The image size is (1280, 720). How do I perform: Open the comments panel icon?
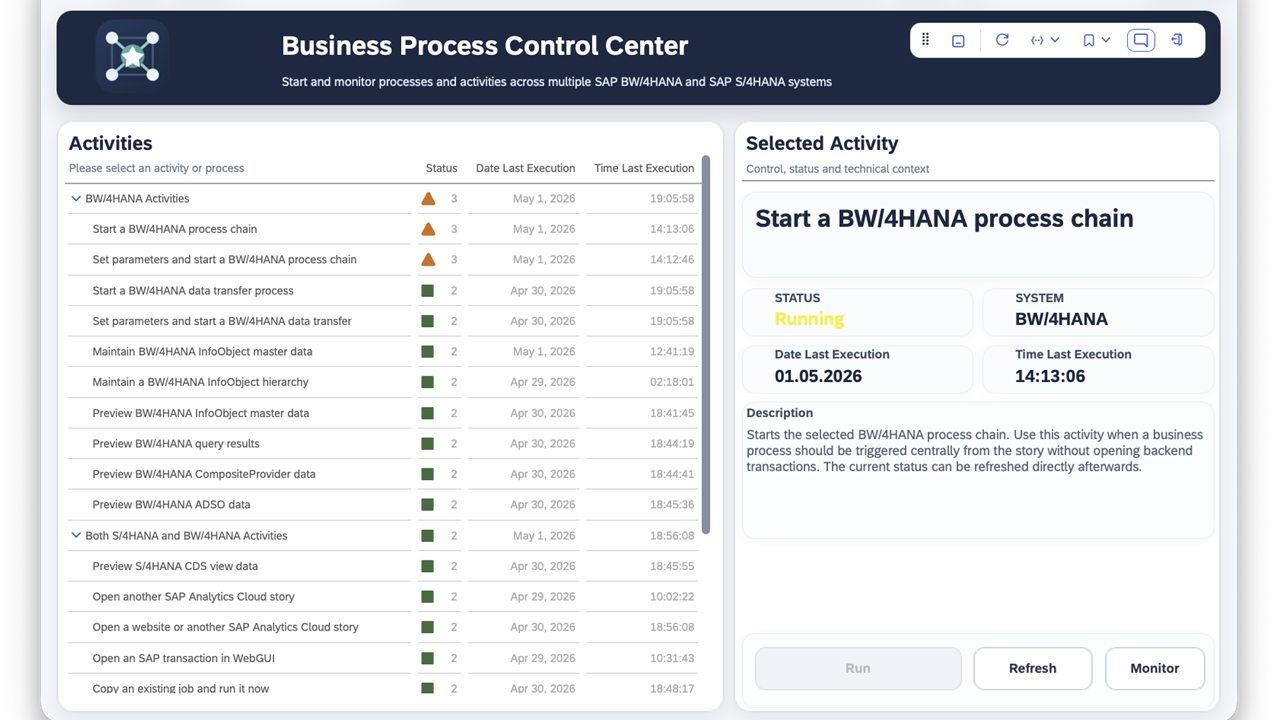(x=1140, y=40)
